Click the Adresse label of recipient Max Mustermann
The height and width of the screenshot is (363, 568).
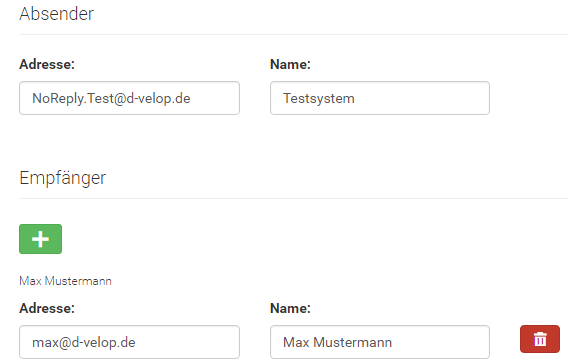[47, 308]
